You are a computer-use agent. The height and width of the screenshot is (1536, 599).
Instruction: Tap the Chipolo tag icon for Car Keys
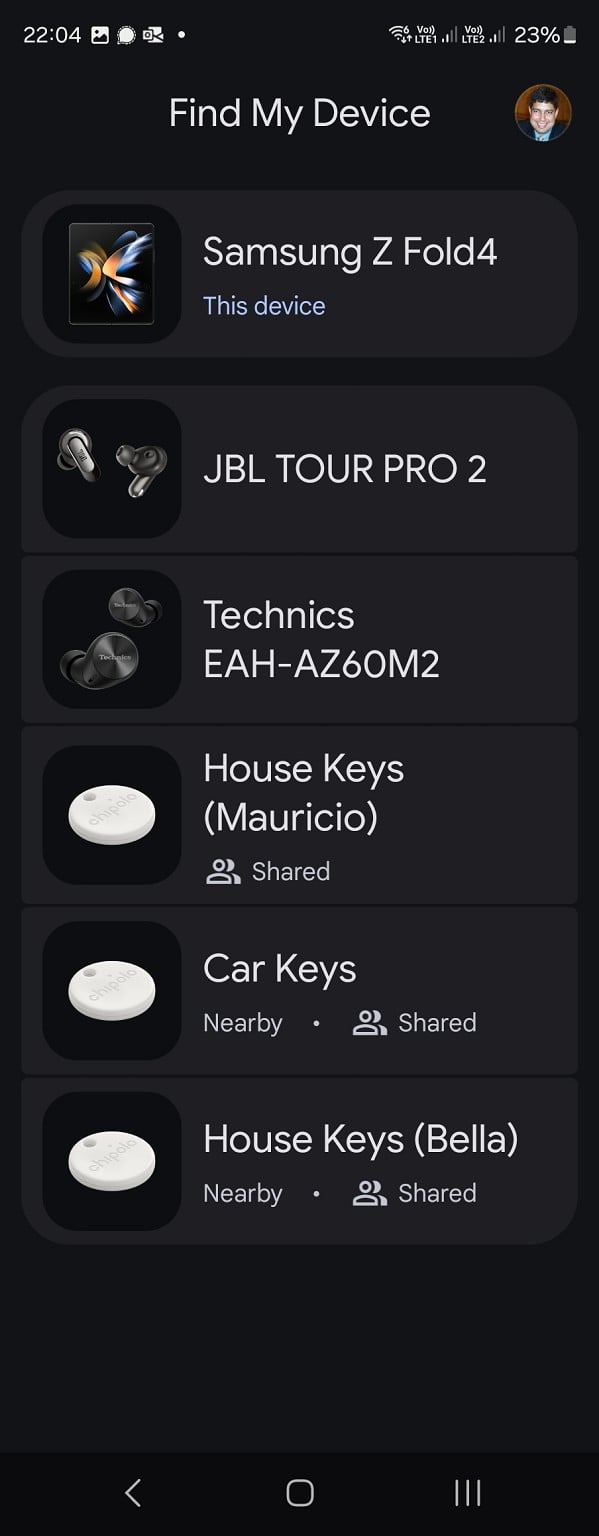(x=112, y=991)
